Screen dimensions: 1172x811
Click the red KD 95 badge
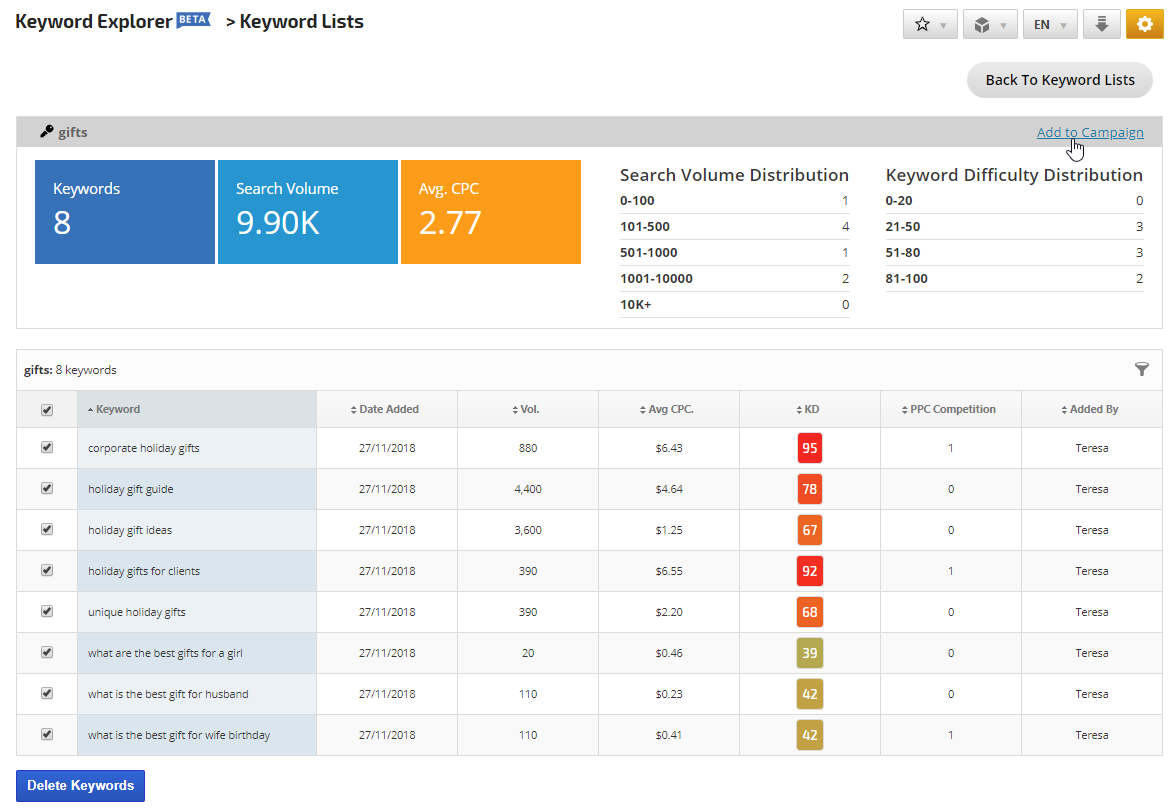coord(810,448)
